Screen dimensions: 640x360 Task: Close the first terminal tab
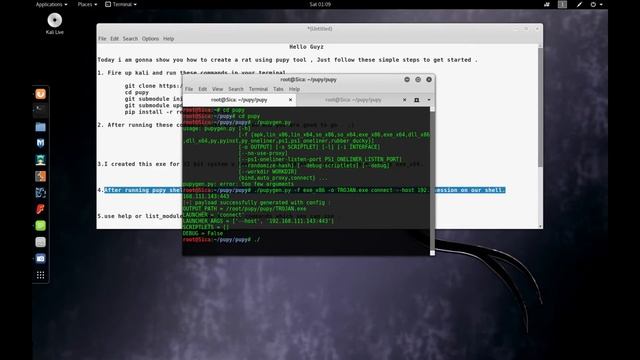[x=290, y=100]
